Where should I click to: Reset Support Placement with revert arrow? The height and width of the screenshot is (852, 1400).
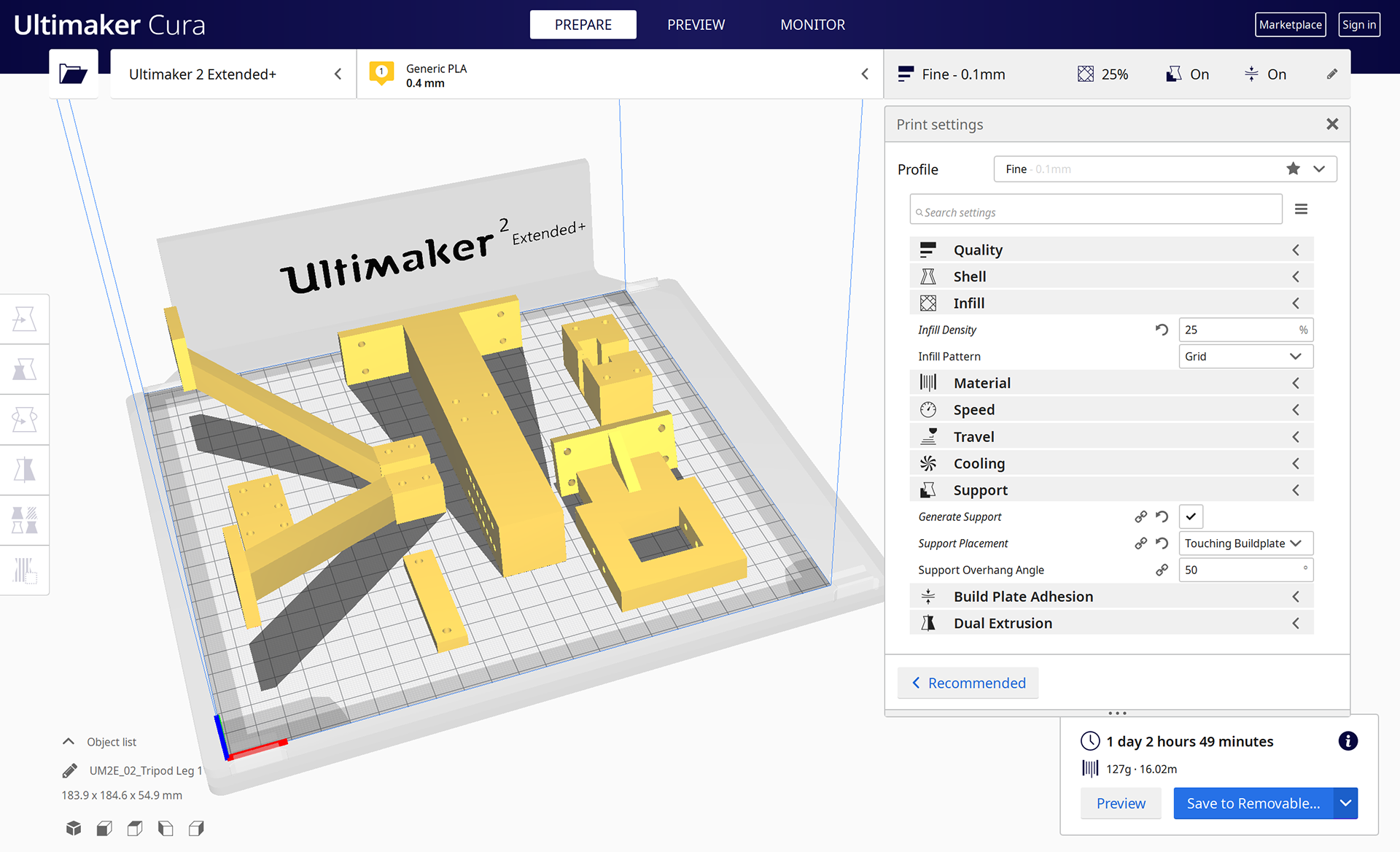(1162, 543)
